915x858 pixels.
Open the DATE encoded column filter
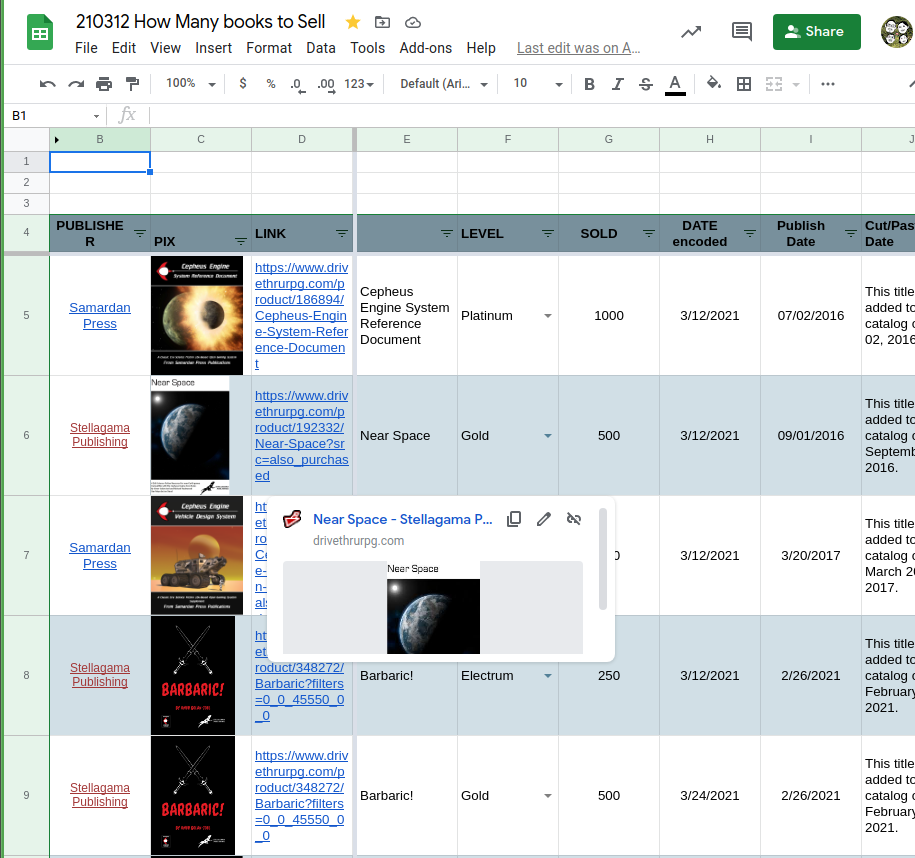pyautogui.click(x=750, y=233)
